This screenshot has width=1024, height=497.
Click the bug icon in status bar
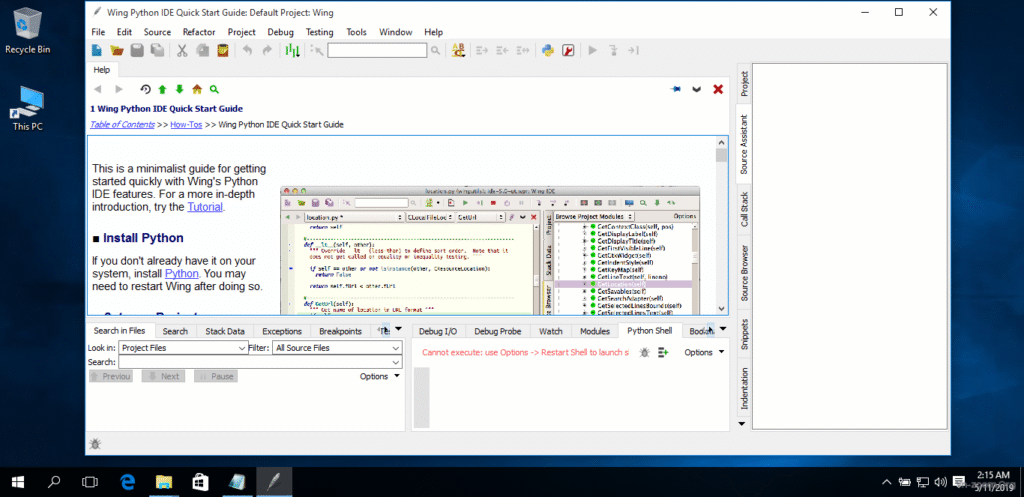coord(95,445)
